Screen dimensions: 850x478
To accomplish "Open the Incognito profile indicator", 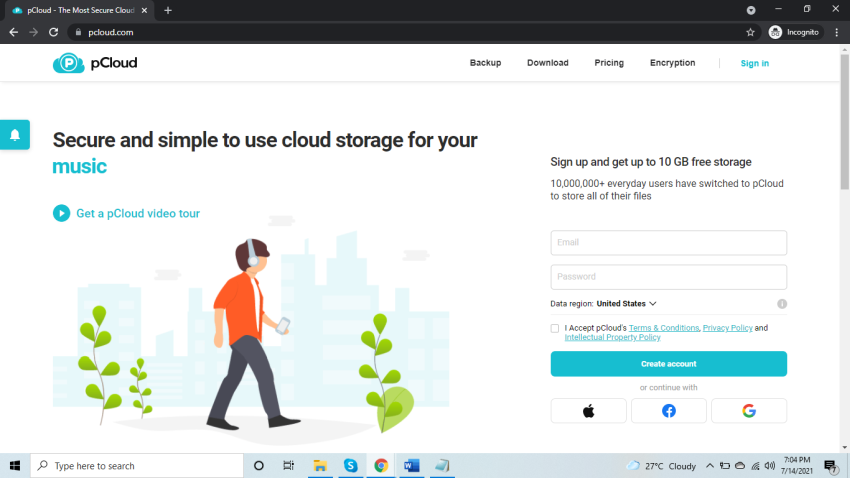I will [794, 32].
